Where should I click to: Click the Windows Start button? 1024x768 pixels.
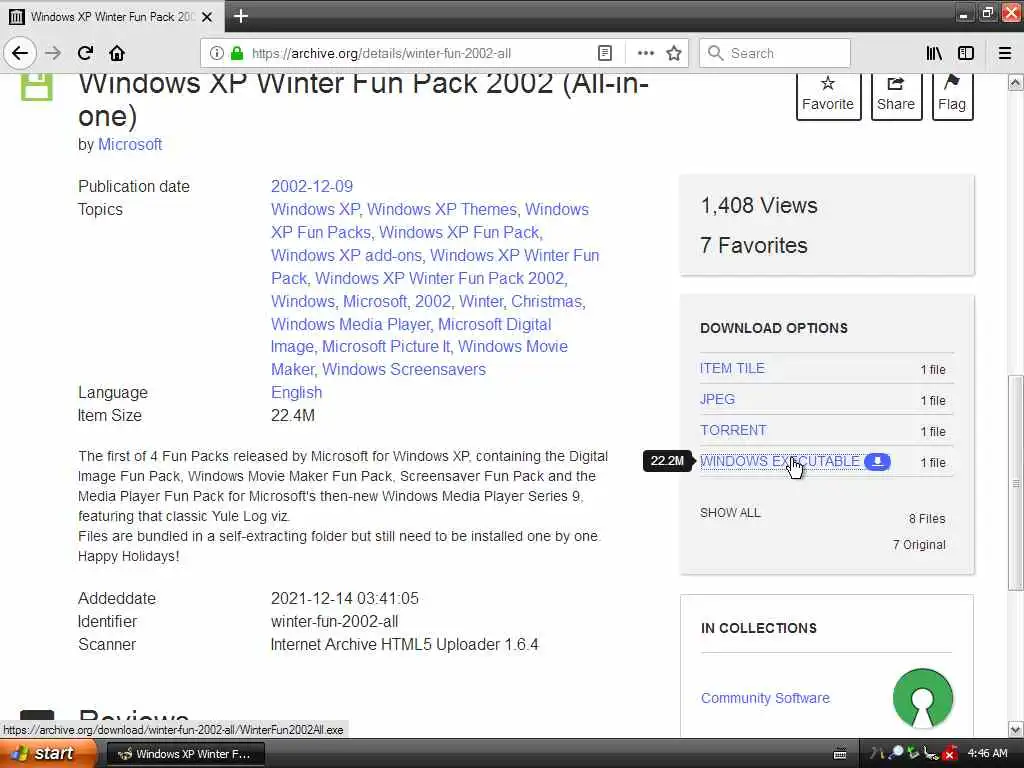tap(47, 753)
